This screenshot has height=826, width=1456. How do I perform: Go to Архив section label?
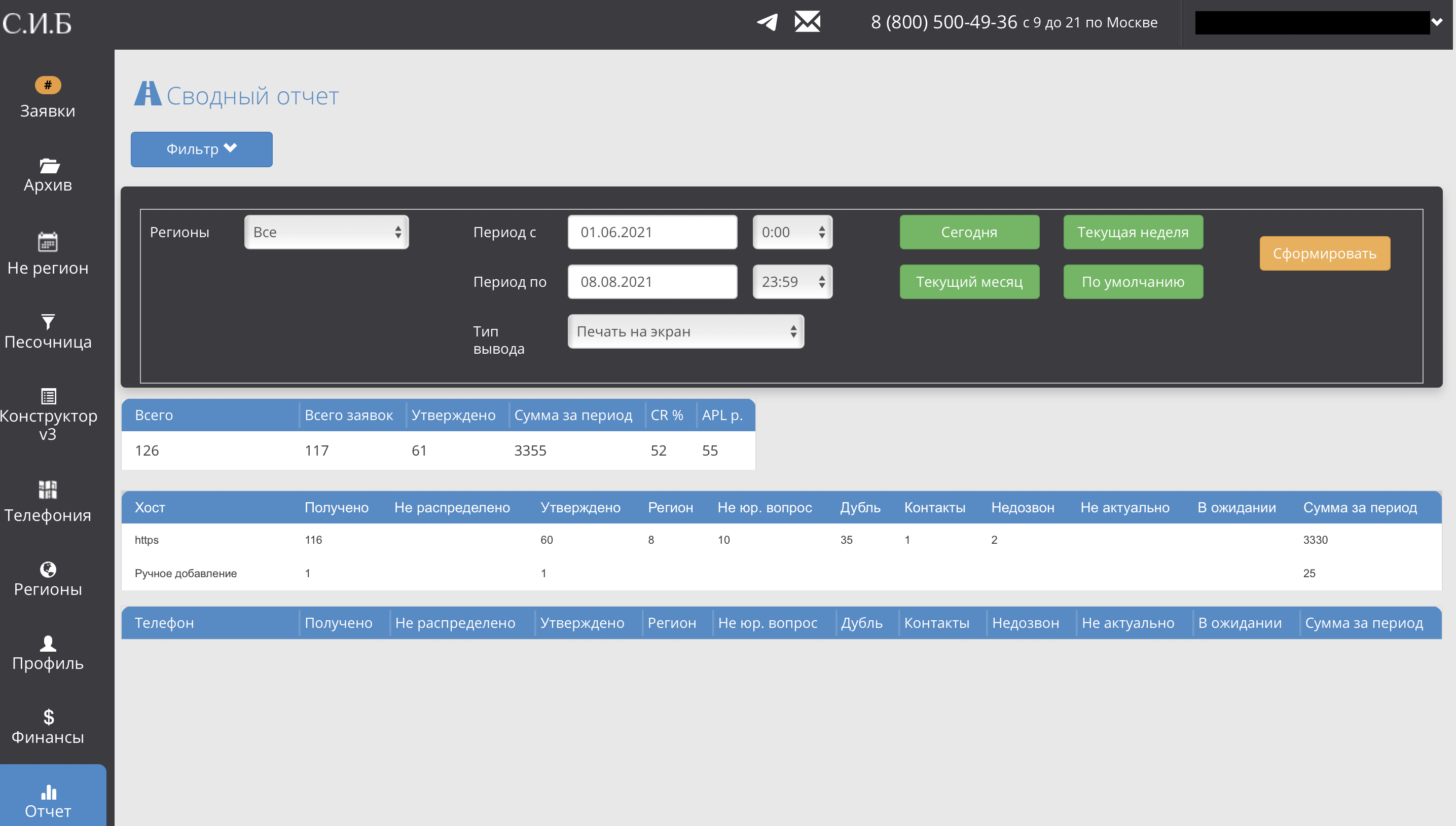point(48,185)
